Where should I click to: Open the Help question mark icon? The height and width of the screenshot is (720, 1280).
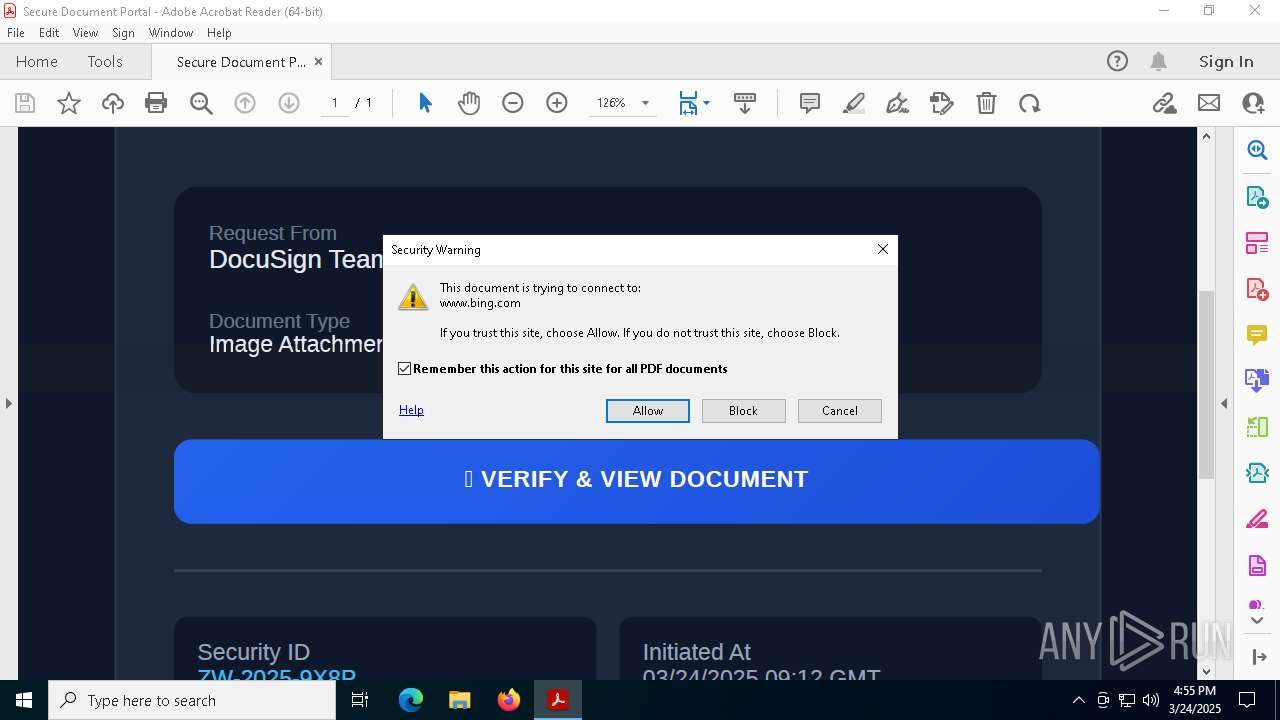(1117, 61)
